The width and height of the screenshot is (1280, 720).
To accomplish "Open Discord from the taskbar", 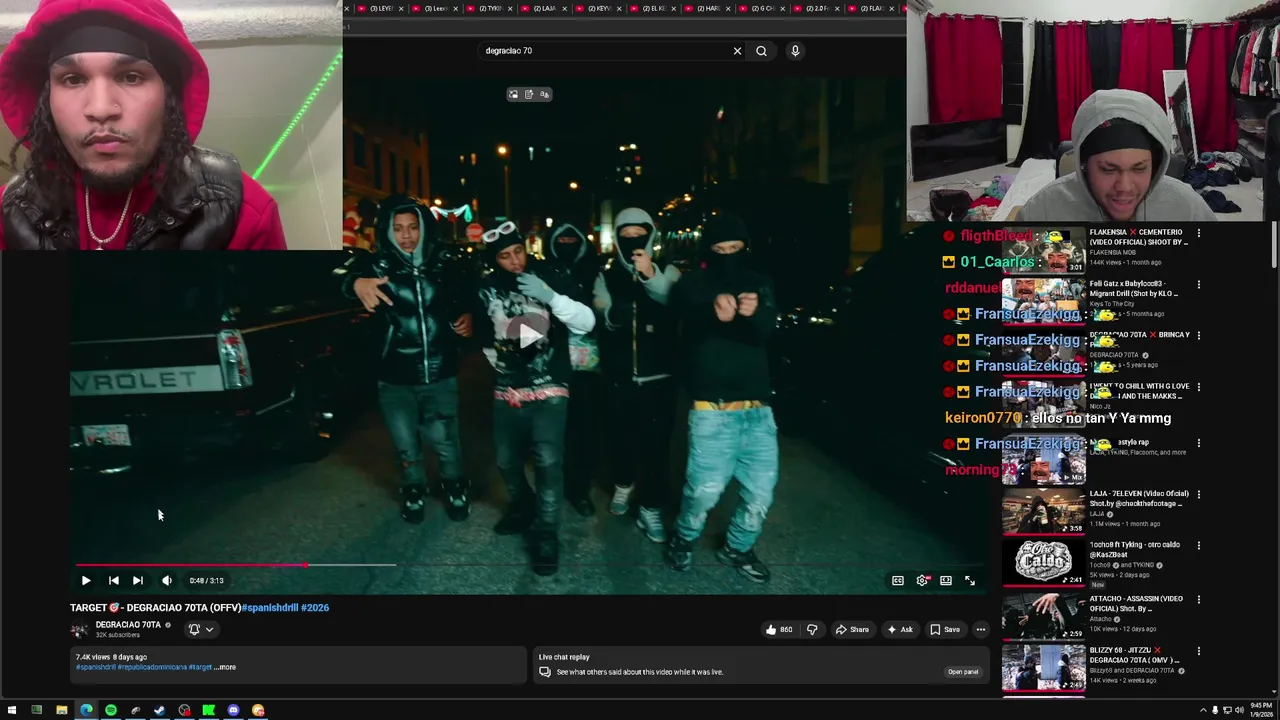I will point(233,710).
